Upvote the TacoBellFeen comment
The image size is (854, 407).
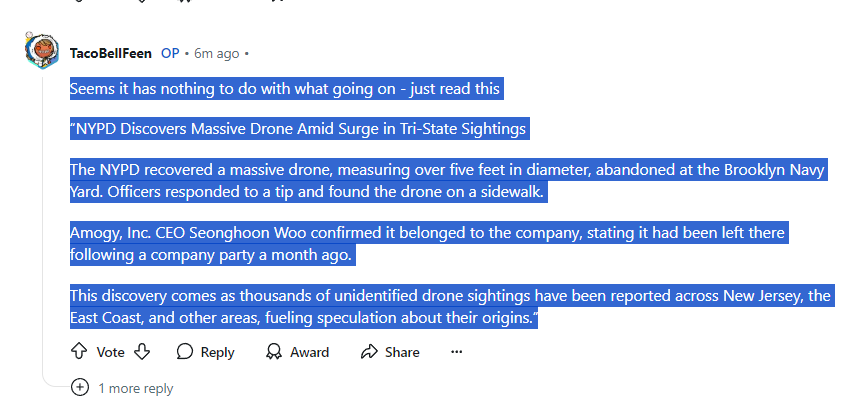click(x=79, y=352)
